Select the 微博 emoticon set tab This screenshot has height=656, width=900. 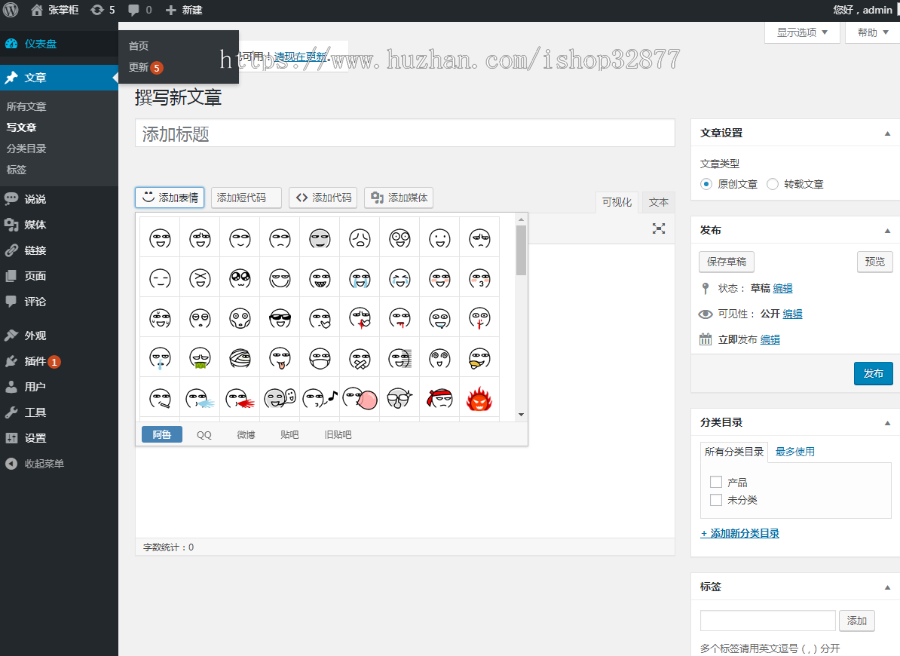246,434
